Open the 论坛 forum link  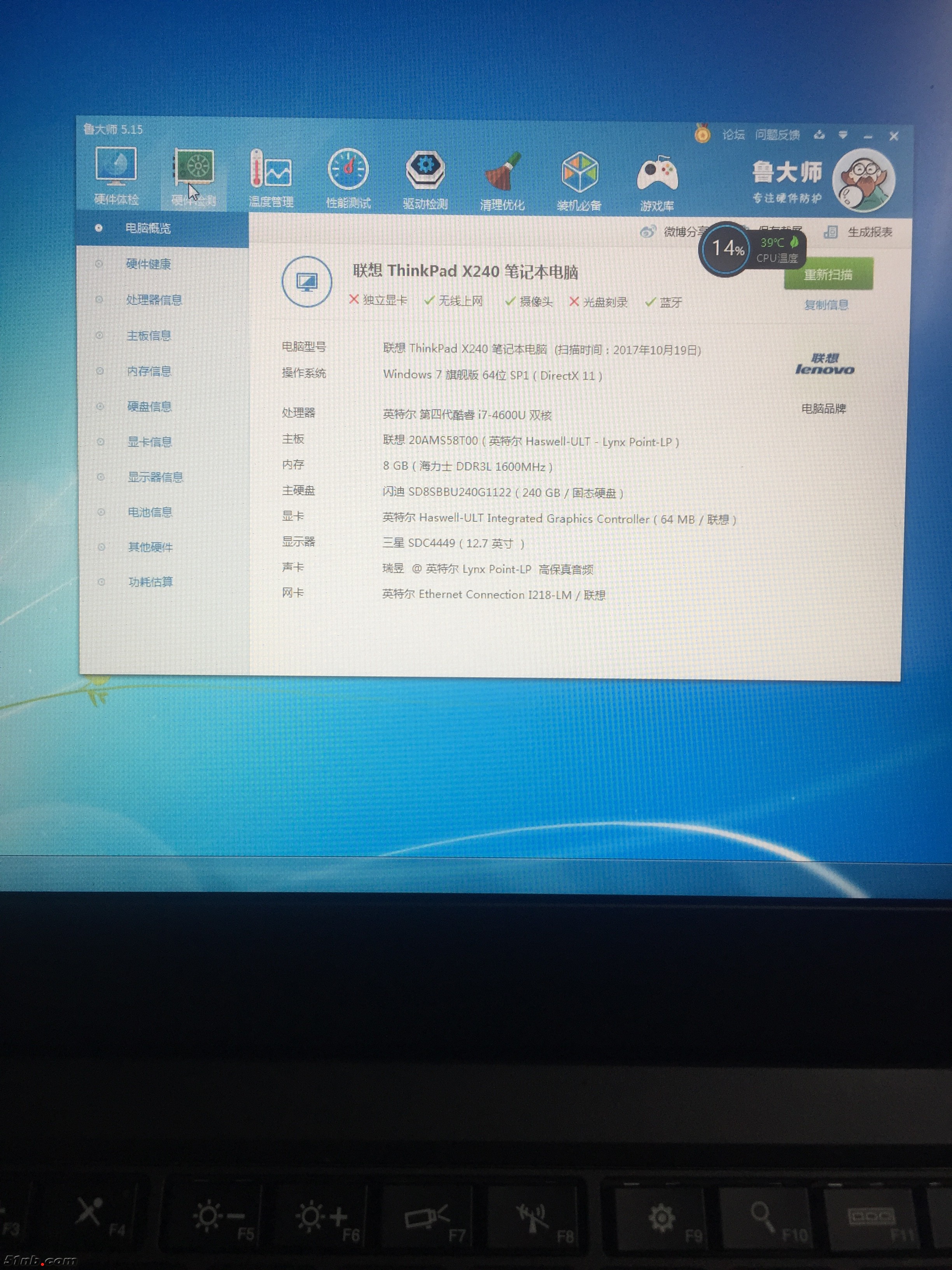(733, 135)
